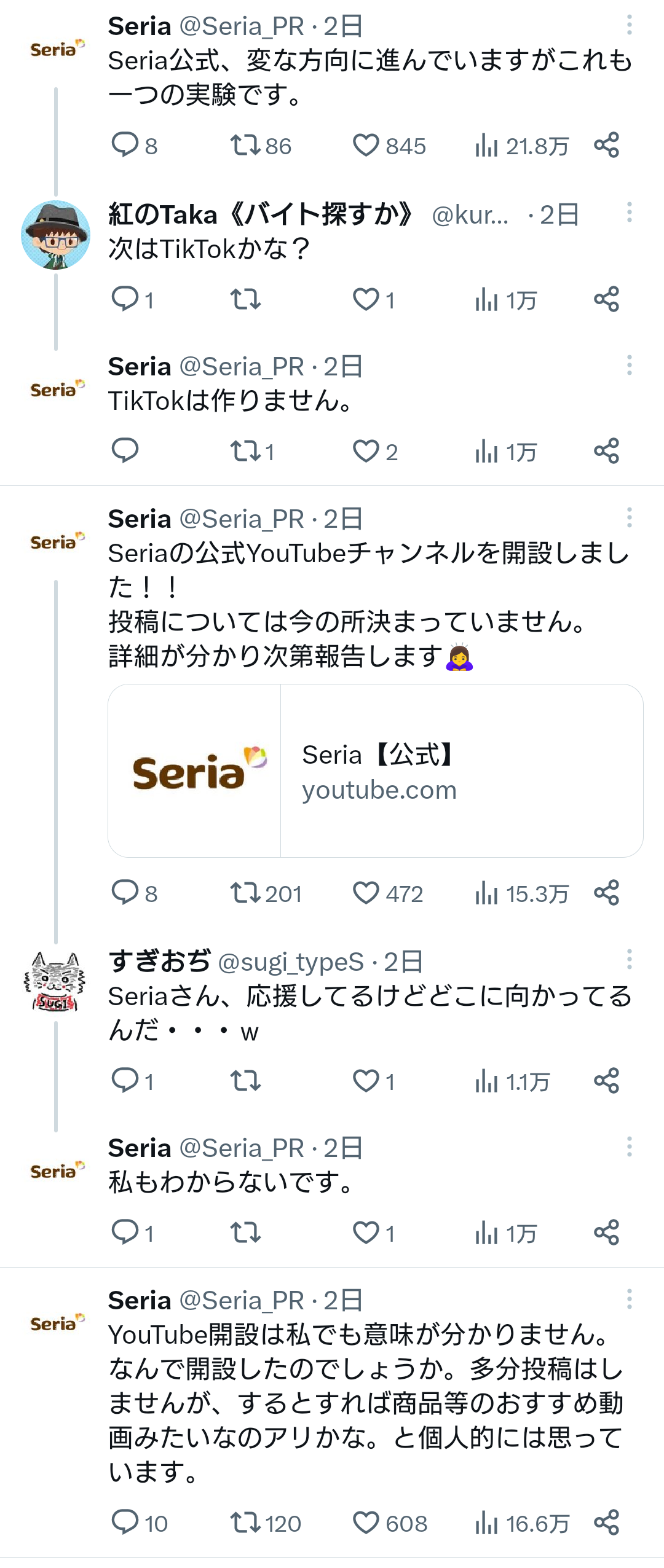Image resolution: width=664 pixels, height=1568 pixels.
Task: Open more options on 紅のTaka's tweet
Action: pos(629,212)
